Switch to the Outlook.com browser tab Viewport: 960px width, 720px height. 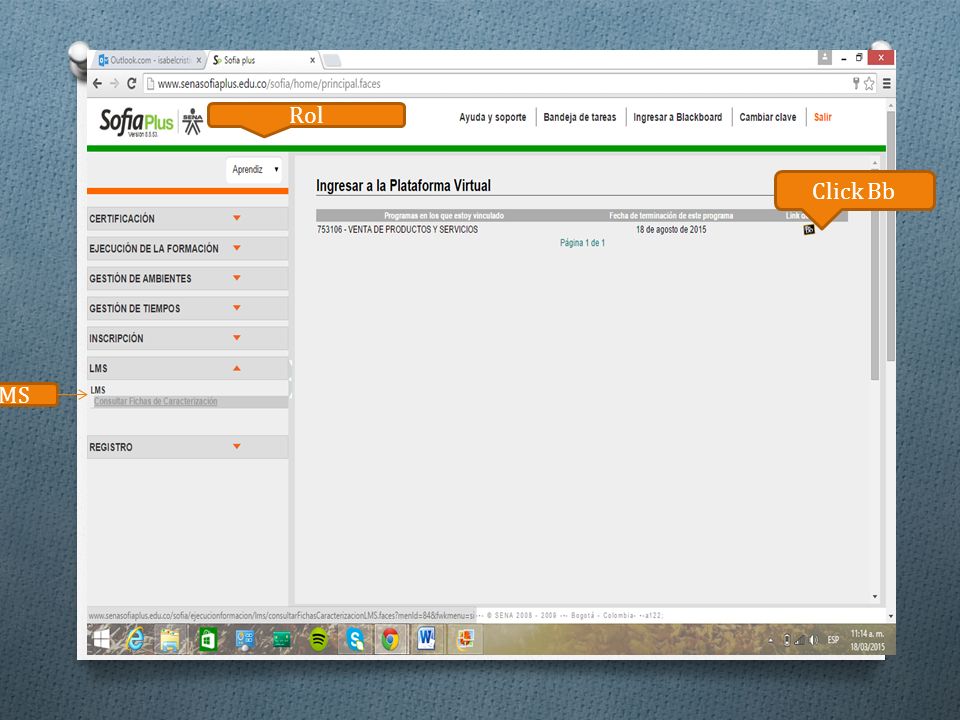click(x=150, y=60)
